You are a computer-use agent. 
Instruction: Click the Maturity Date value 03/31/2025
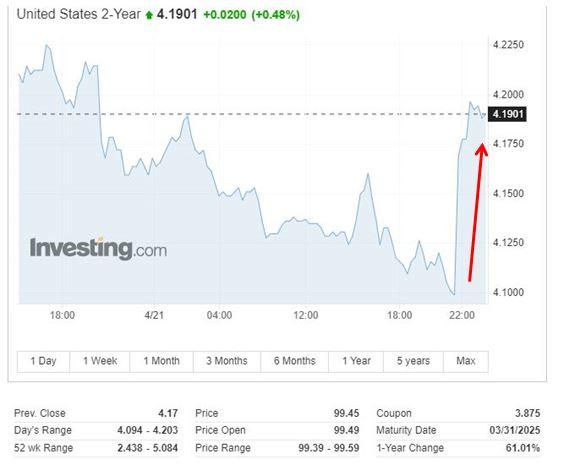point(515,430)
